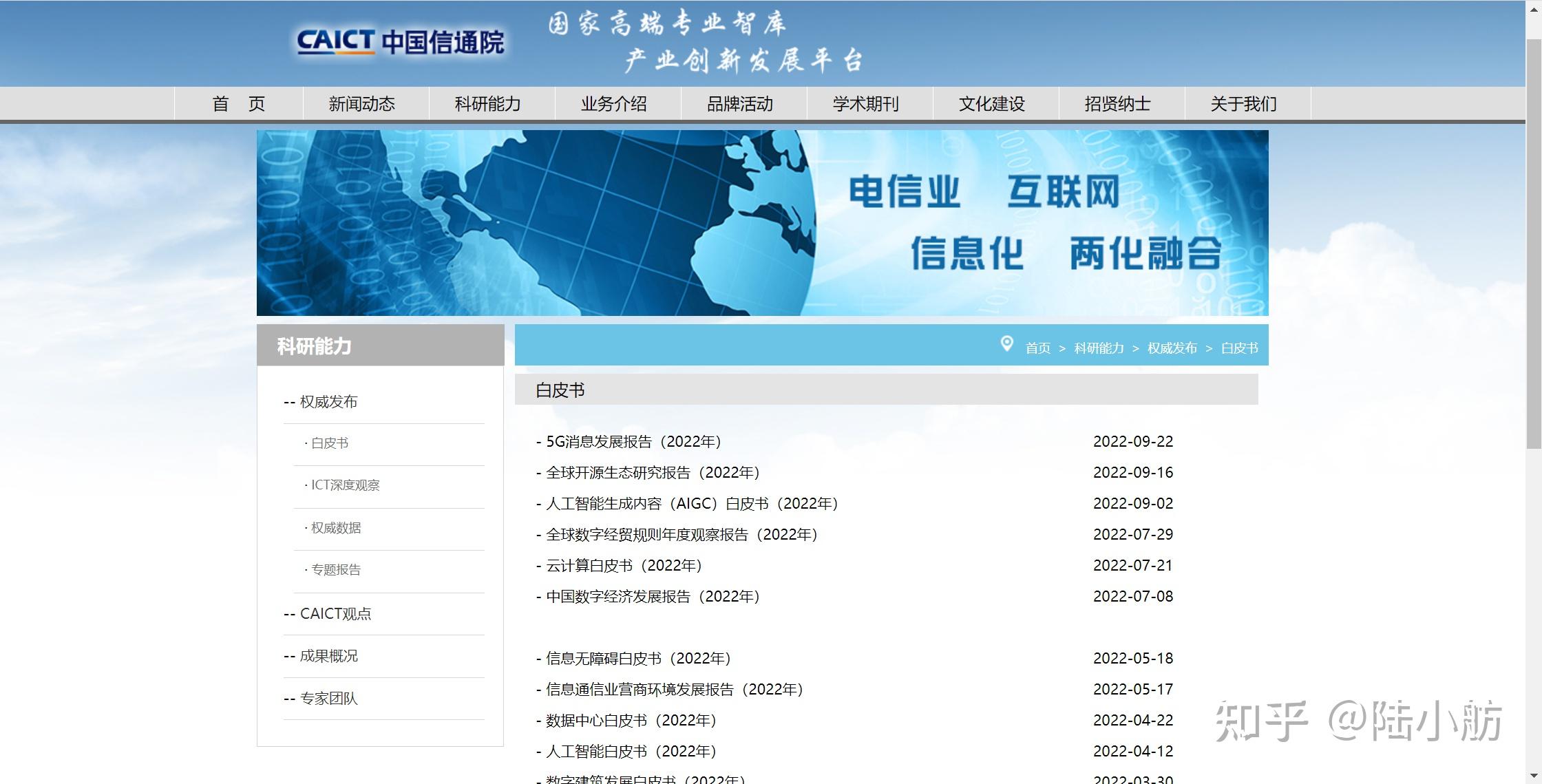
Task: Click the CAICT 中国信通院 logo
Action: (x=401, y=42)
